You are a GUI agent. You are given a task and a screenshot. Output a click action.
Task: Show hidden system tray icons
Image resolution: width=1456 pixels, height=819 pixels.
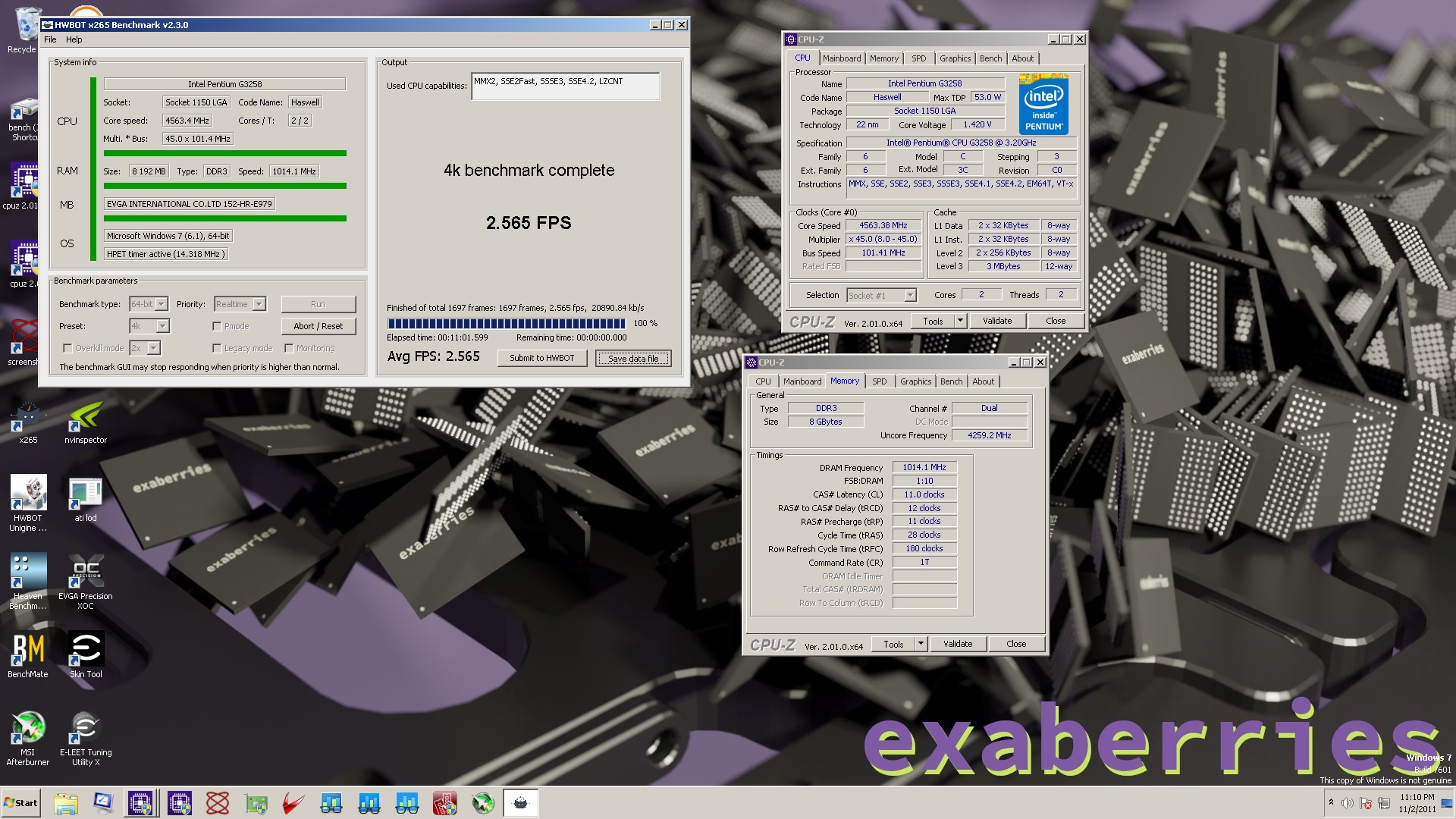click(1330, 802)
